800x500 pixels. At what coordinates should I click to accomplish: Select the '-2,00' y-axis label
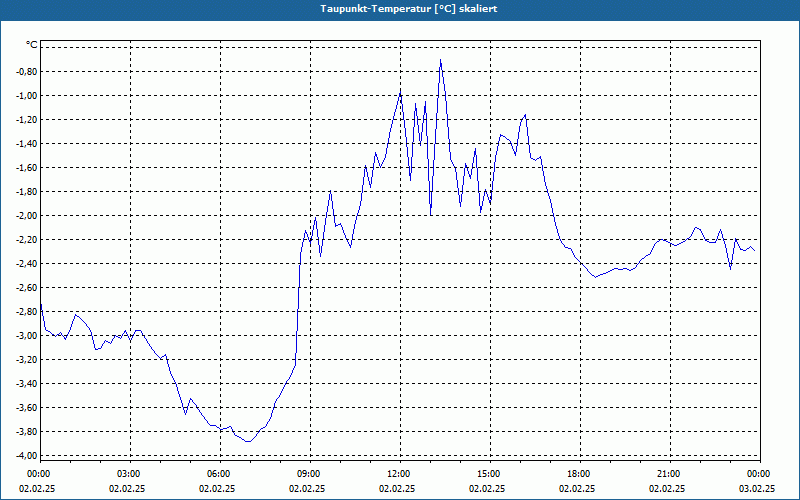pyautogui.click(x=27, y=215)
